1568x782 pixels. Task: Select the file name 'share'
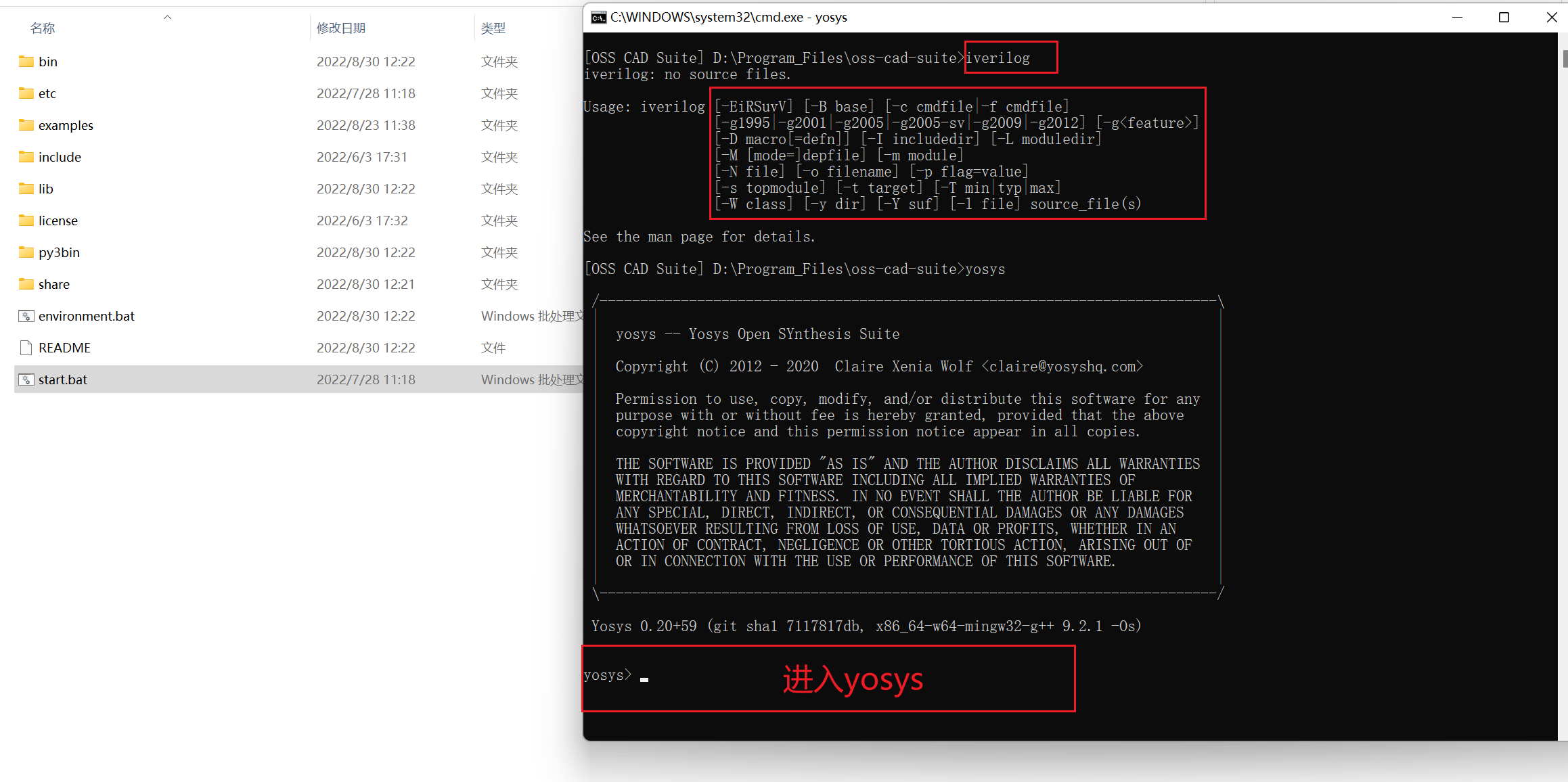[54, 284]
